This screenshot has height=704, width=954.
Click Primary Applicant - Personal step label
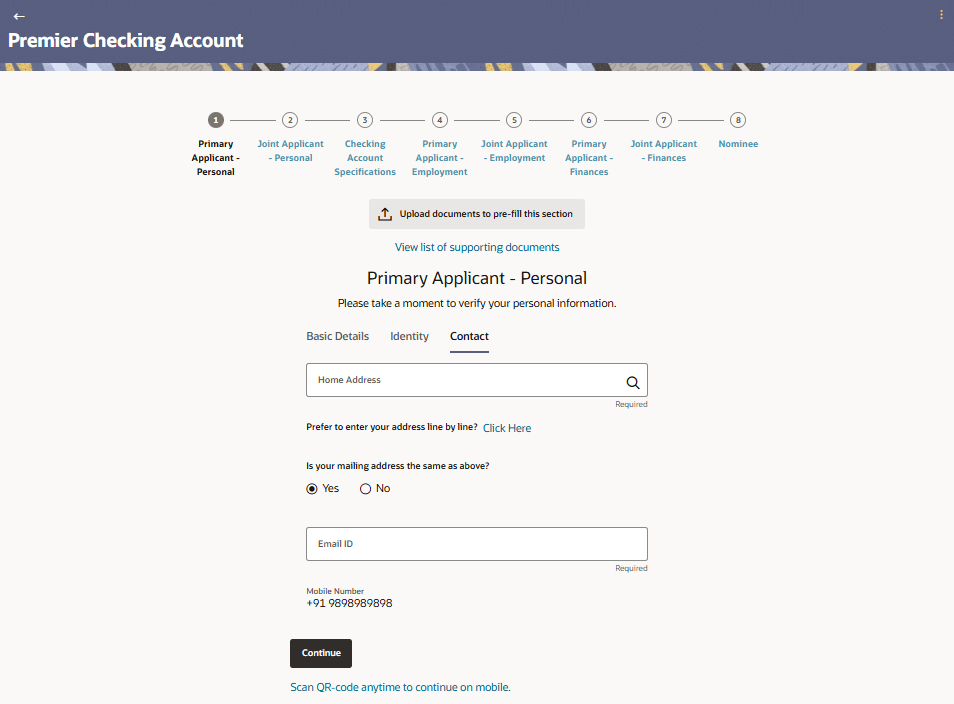(215, 158)
